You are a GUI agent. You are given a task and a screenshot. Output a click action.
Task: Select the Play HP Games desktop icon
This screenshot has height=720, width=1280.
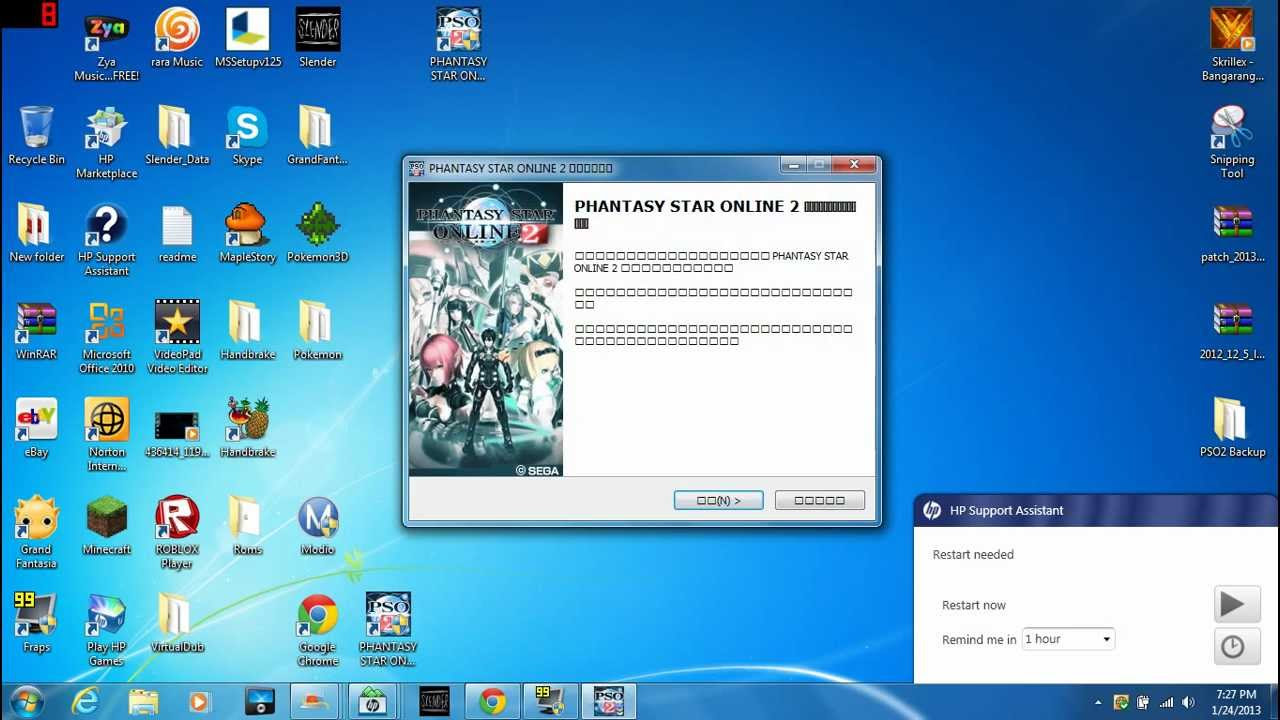pyautogui.click(x=106, y=630)
